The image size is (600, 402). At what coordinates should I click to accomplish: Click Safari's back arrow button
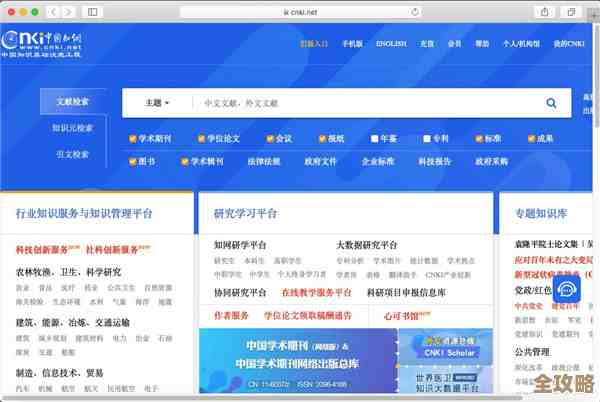click(54, 12)
